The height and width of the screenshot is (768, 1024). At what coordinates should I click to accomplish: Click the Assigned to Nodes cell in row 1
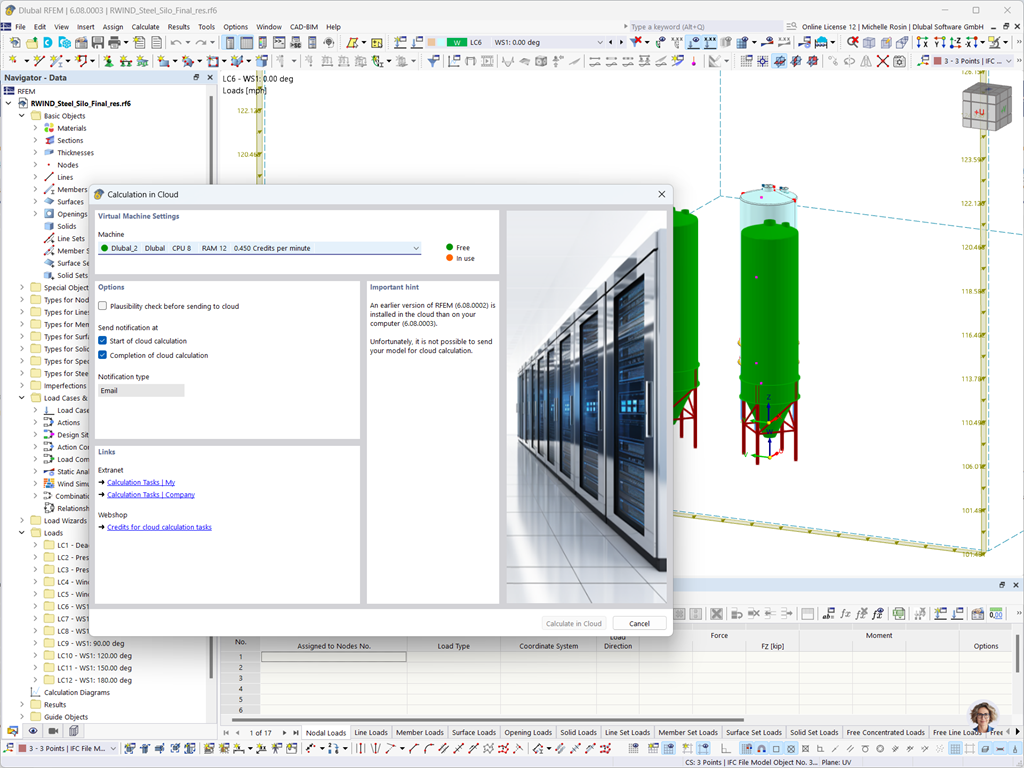pos(334,656)
